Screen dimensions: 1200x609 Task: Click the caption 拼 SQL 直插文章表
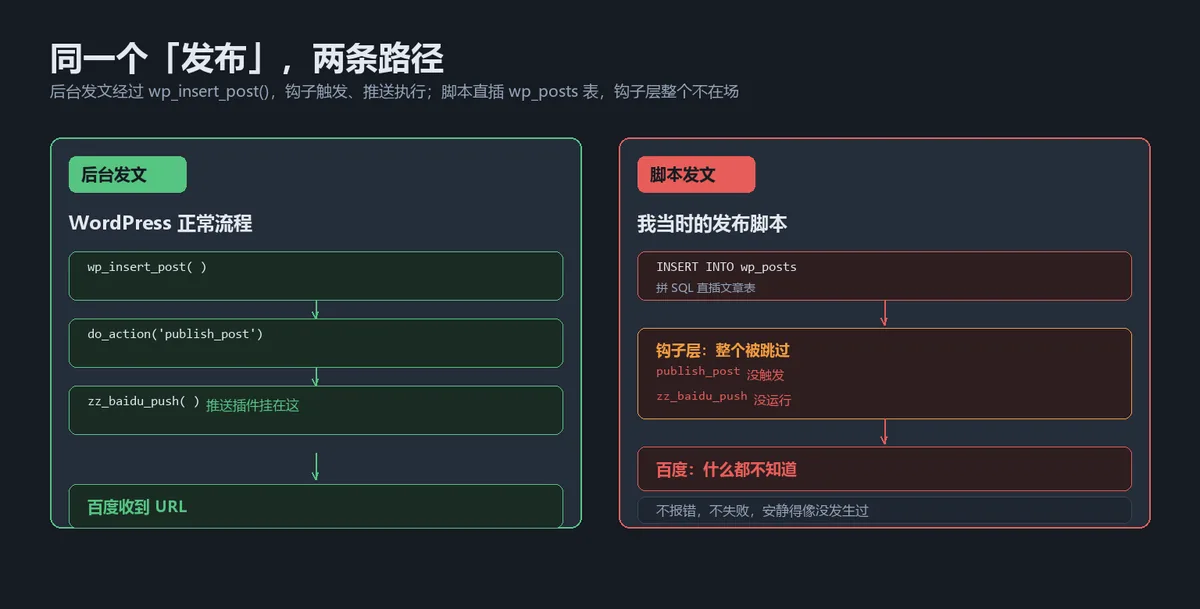[x=706, y=288]
